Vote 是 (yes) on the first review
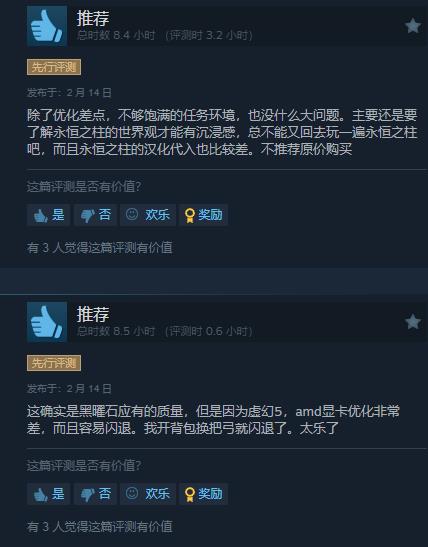This screenshot has width=428, height=547. (x=49, y=215)
